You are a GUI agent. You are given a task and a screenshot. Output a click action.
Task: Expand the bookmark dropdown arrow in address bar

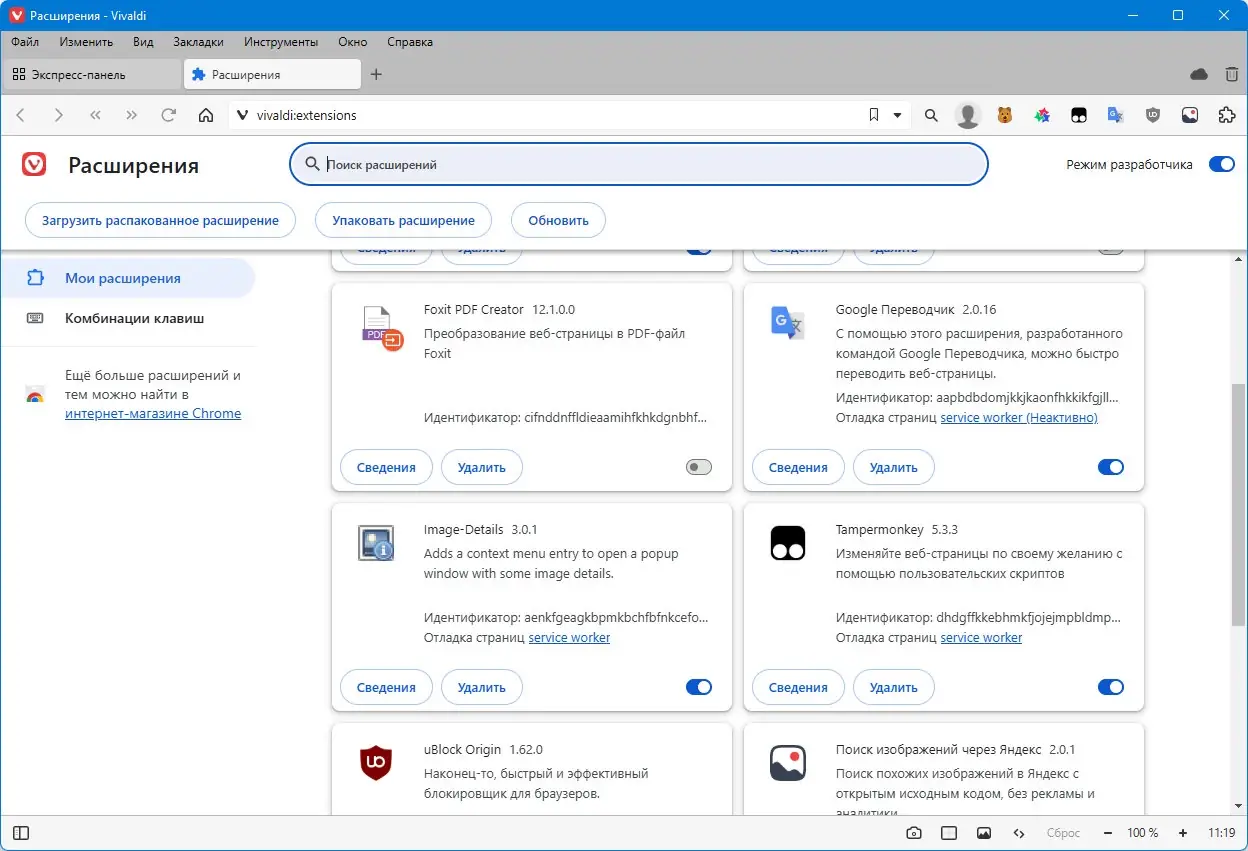(897, 115)
